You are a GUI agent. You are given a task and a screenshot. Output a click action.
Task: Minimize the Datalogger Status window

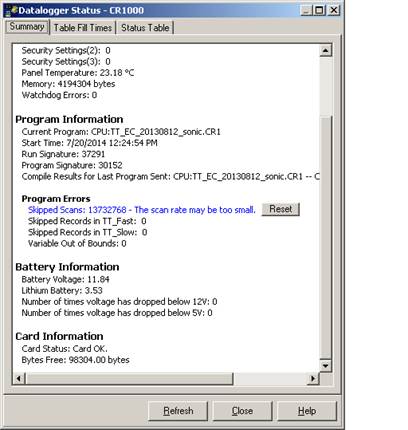click(x=306, y=10)
